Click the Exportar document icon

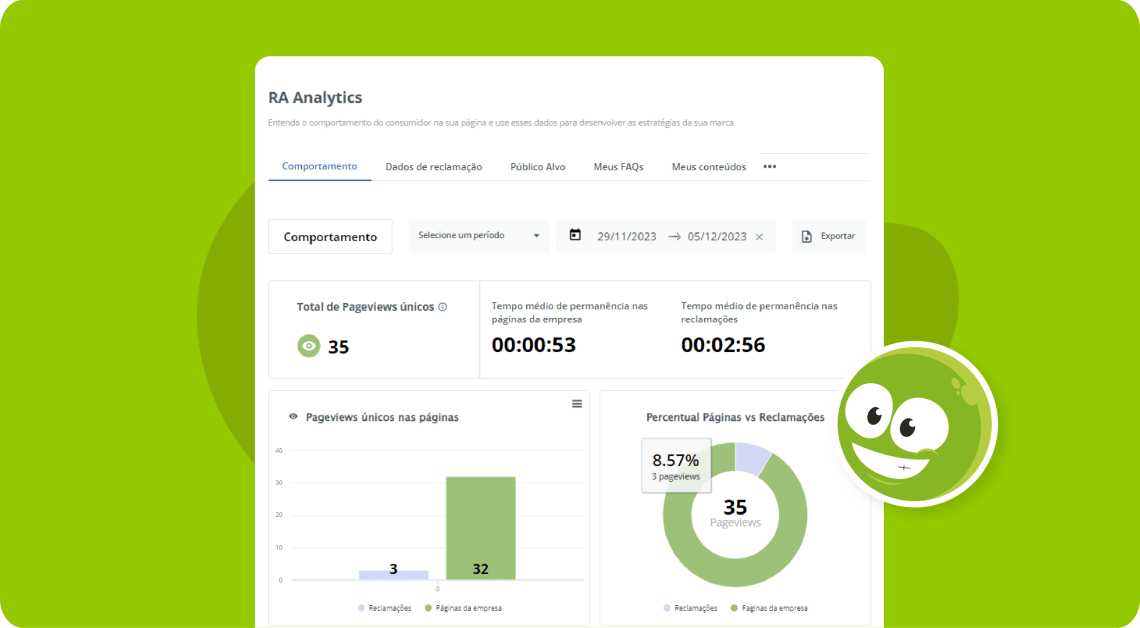coord(805,236)
